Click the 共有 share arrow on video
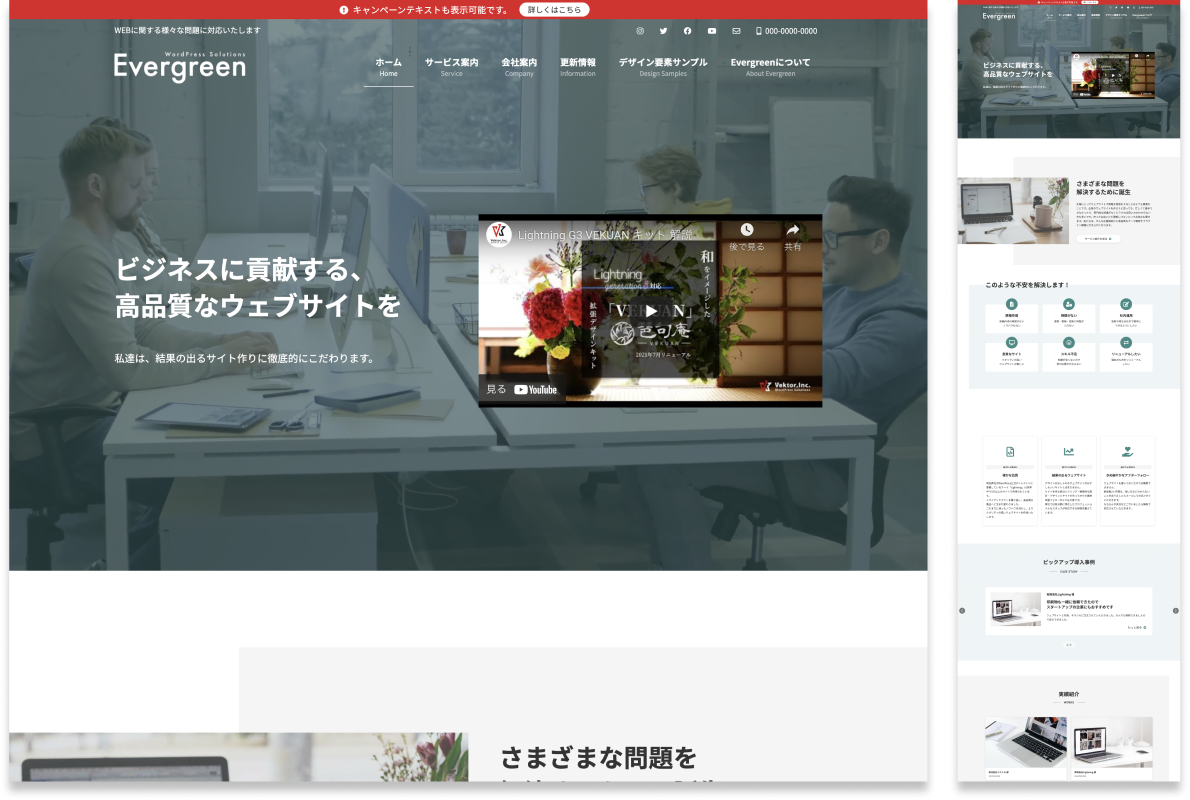 tap(793, 232)
